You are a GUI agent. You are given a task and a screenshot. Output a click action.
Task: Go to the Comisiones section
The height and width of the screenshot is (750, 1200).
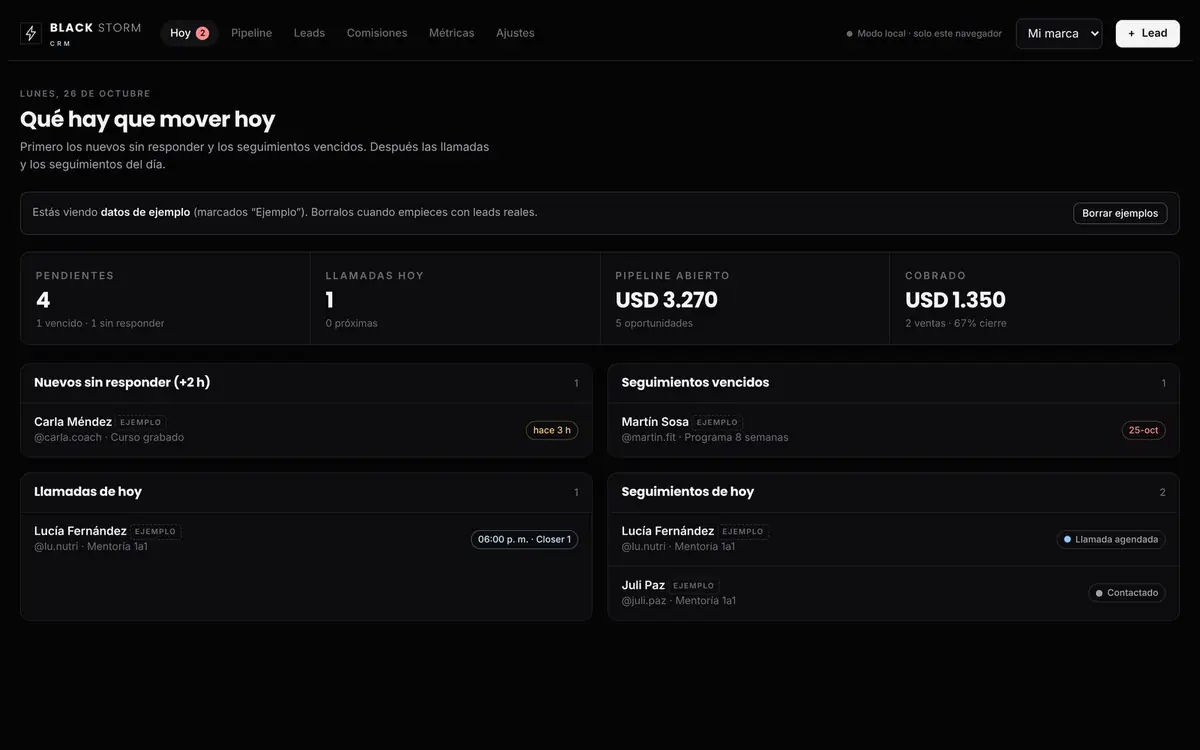pyautogui.click(x=377, y=33)
